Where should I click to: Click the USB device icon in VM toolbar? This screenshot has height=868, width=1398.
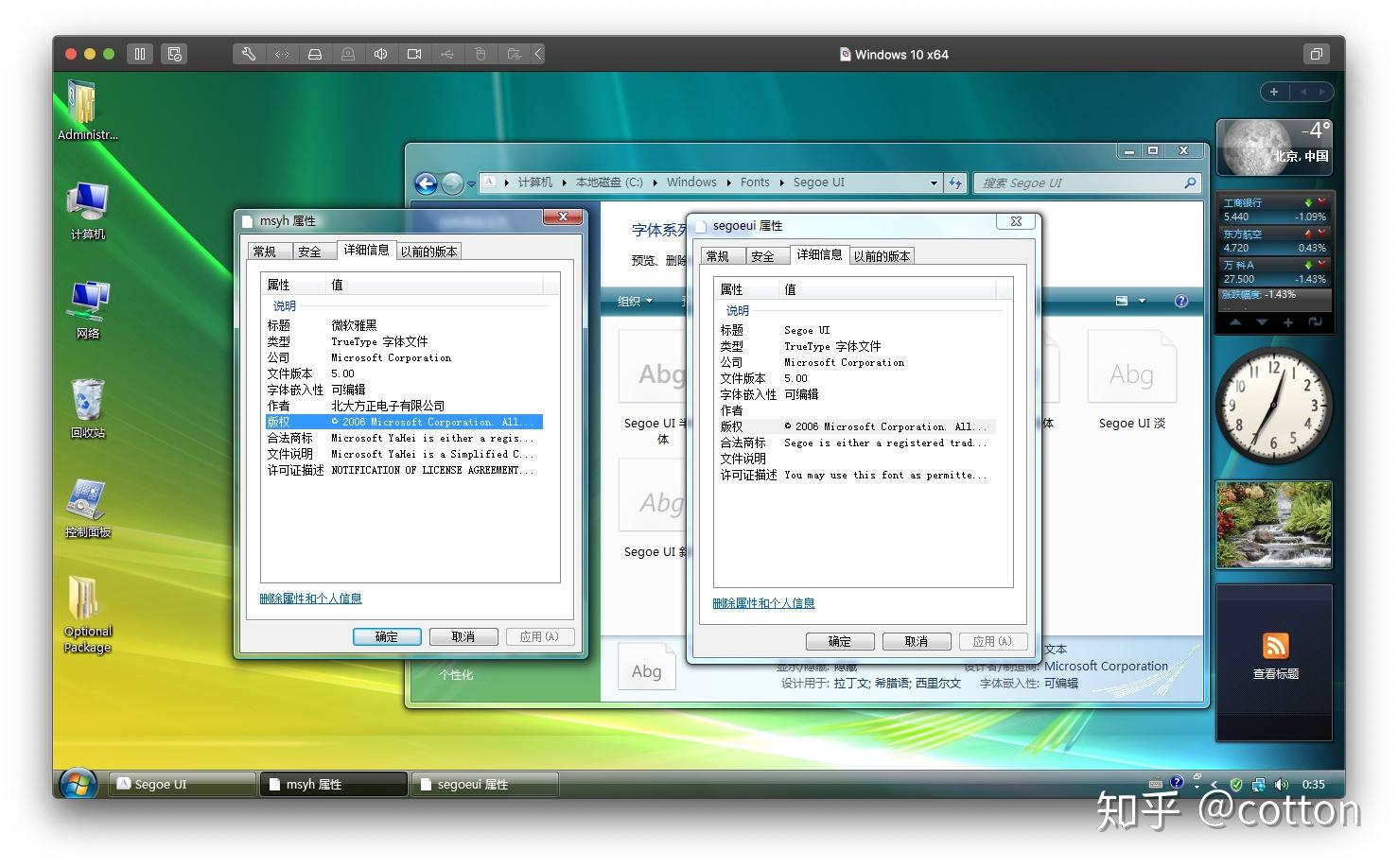click(447, 54)
